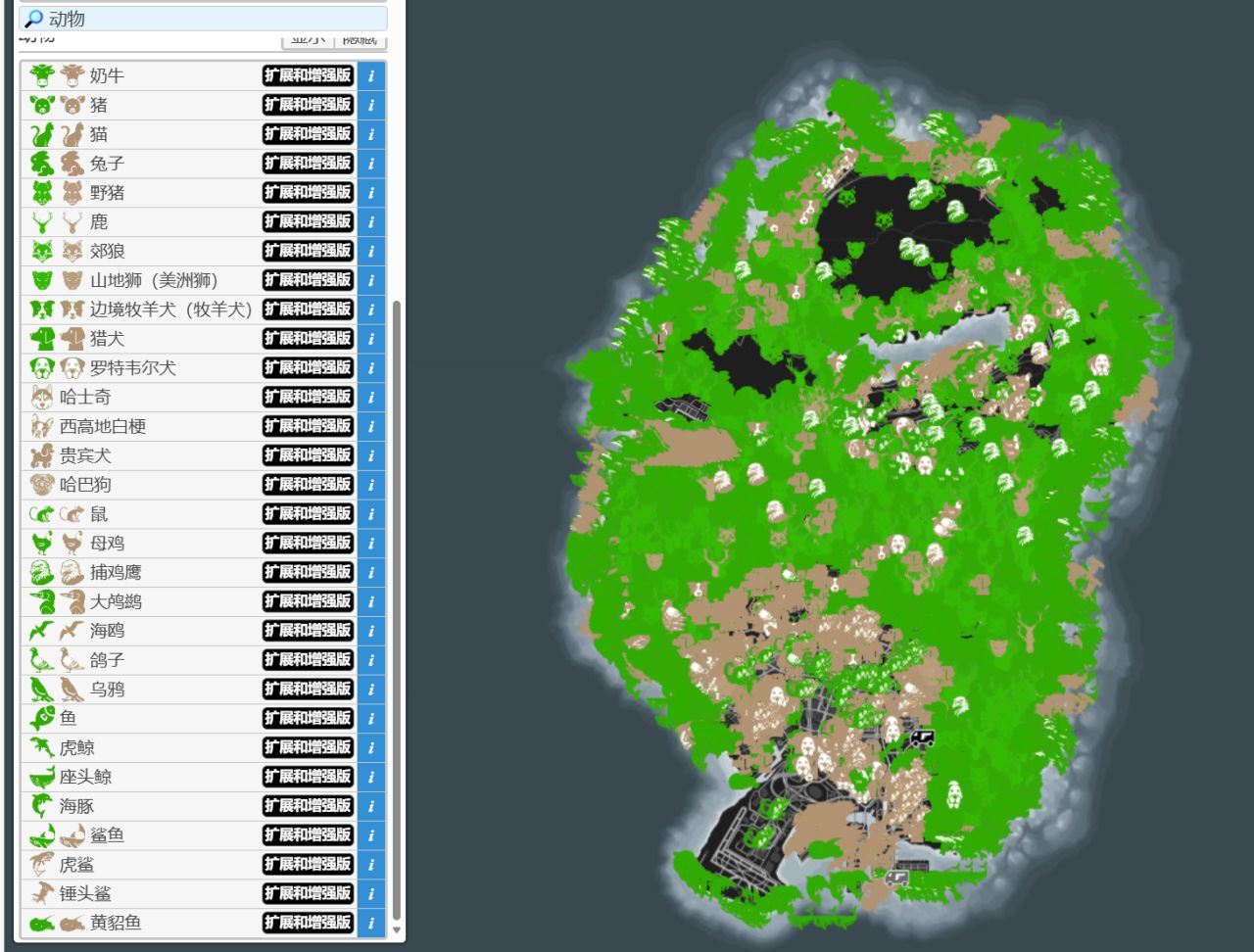Open info for the 西高地白梗 row

371,427
